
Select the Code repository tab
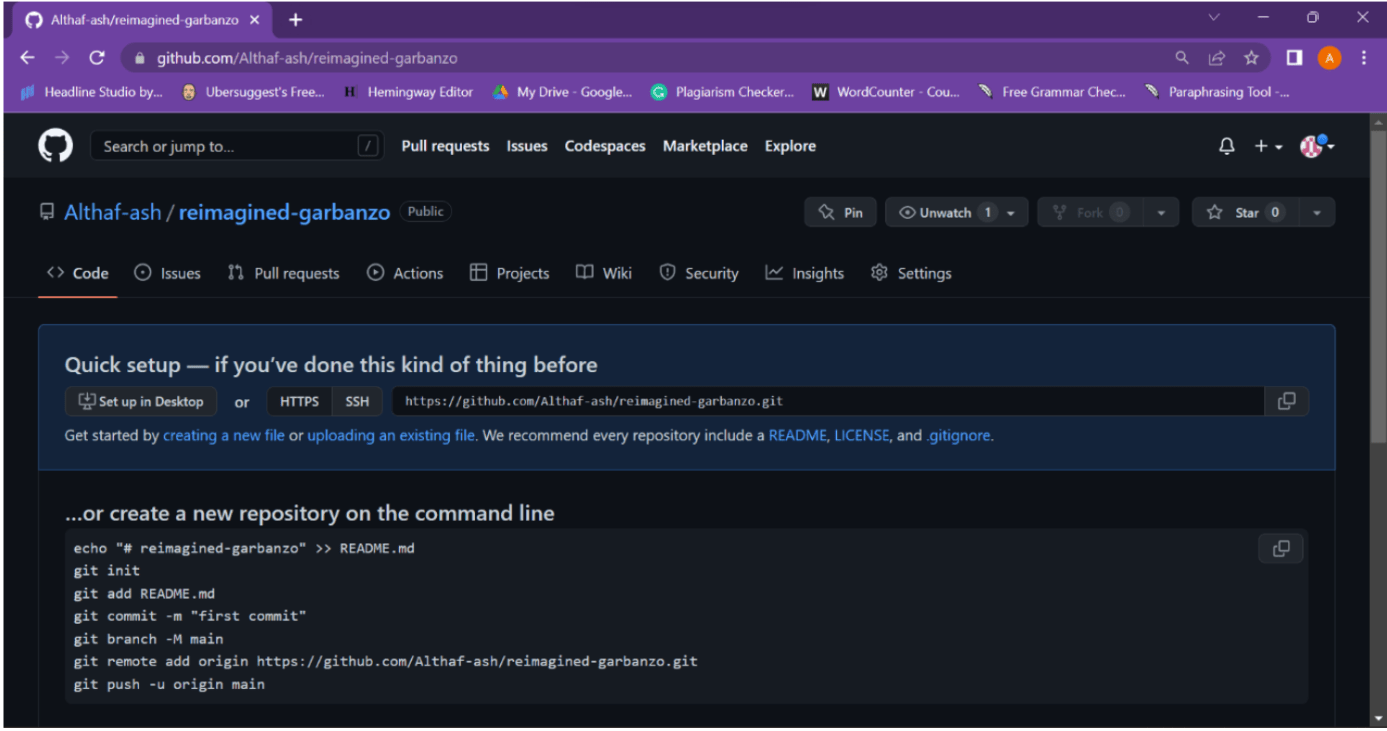(x=78, y=273)
